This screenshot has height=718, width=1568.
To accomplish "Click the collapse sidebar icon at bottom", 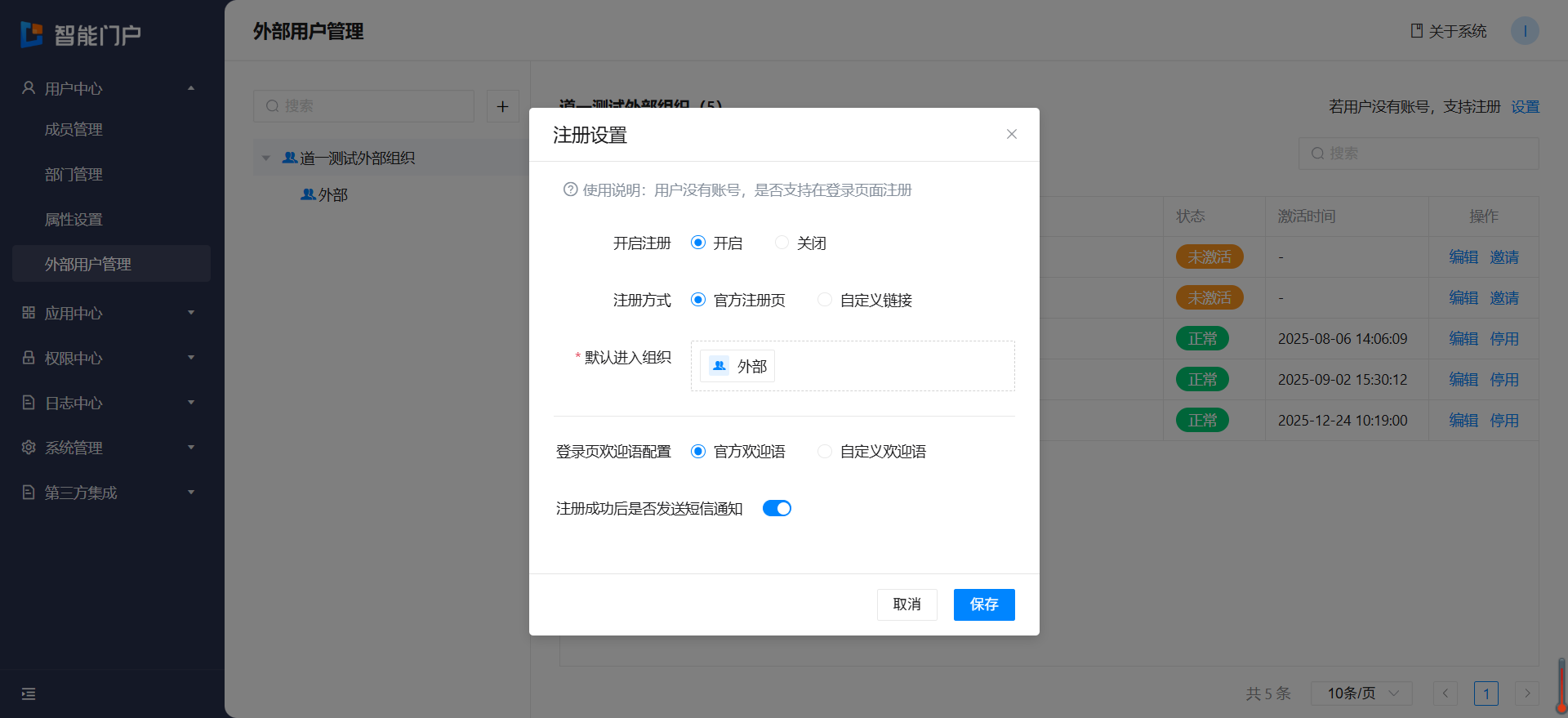I will [29, 694].
